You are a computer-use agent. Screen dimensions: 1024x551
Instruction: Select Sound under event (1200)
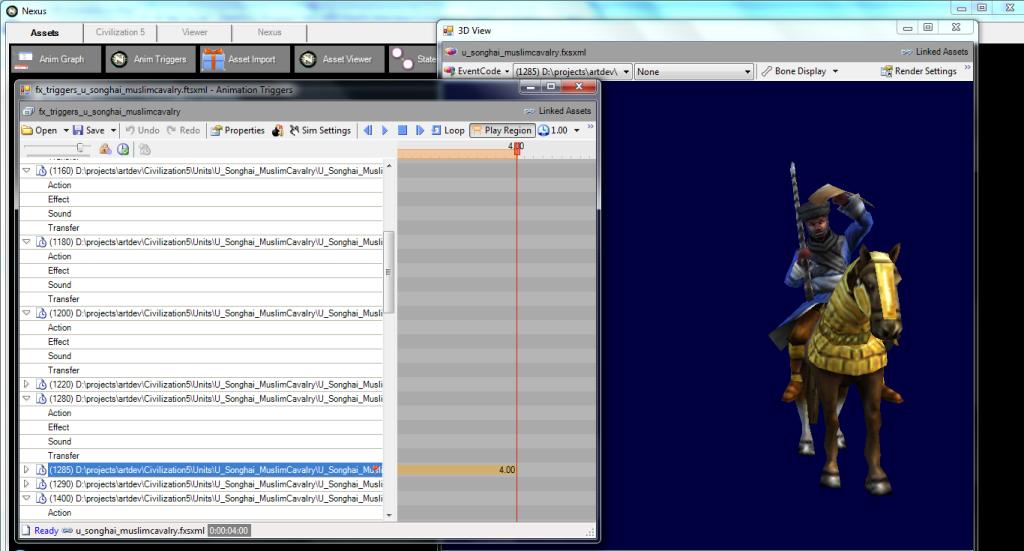[59, 356]
